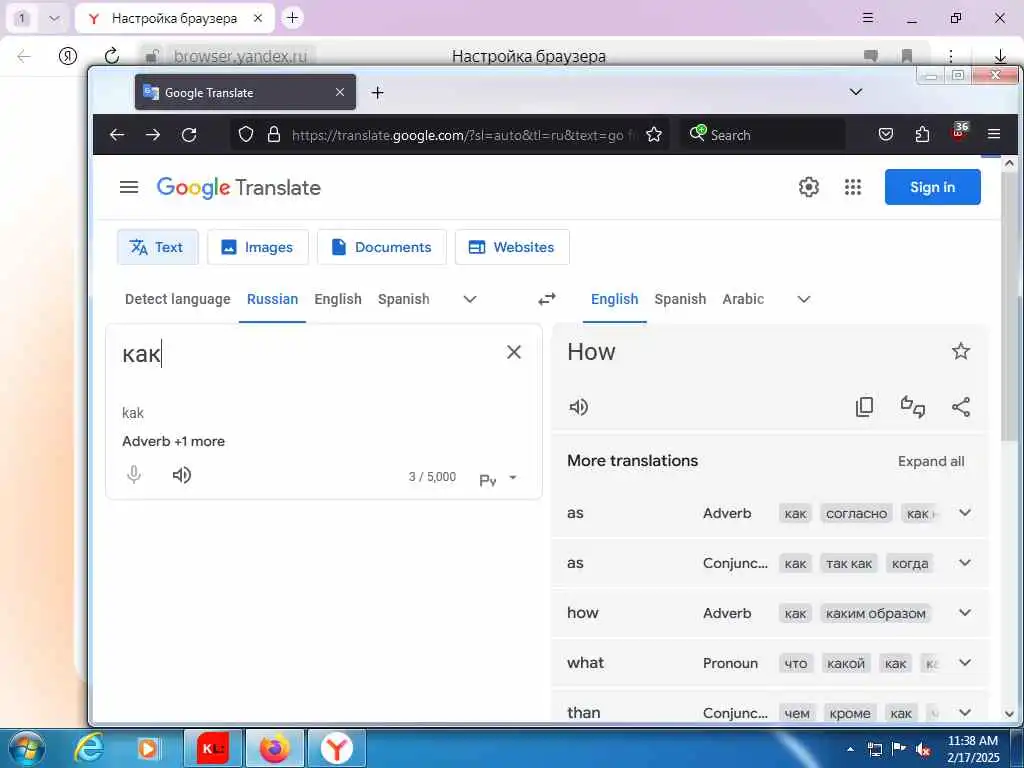The height and width of the screenshot is (768, 1024).
Task: Open downloads in Yandex Browser window
Action: [1000, 56]
